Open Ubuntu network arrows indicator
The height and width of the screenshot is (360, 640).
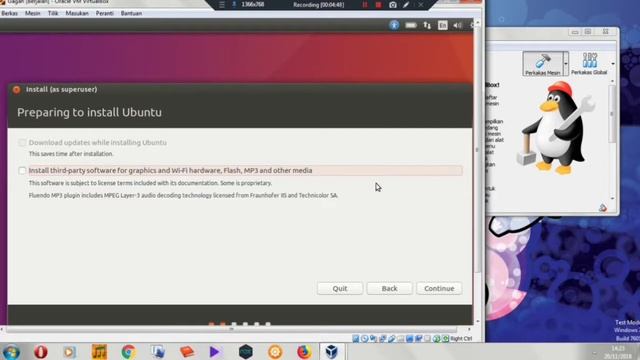click(427, 25)
